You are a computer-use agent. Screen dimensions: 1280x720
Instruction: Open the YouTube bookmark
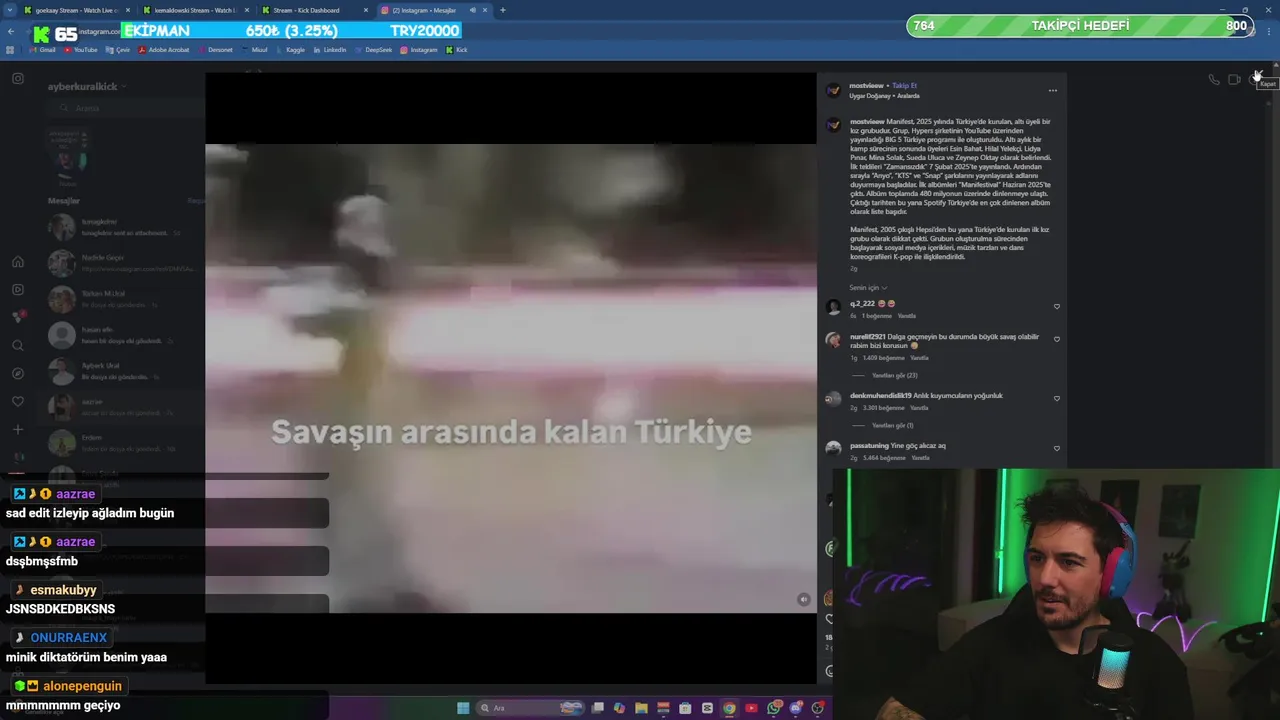[80, 50]
